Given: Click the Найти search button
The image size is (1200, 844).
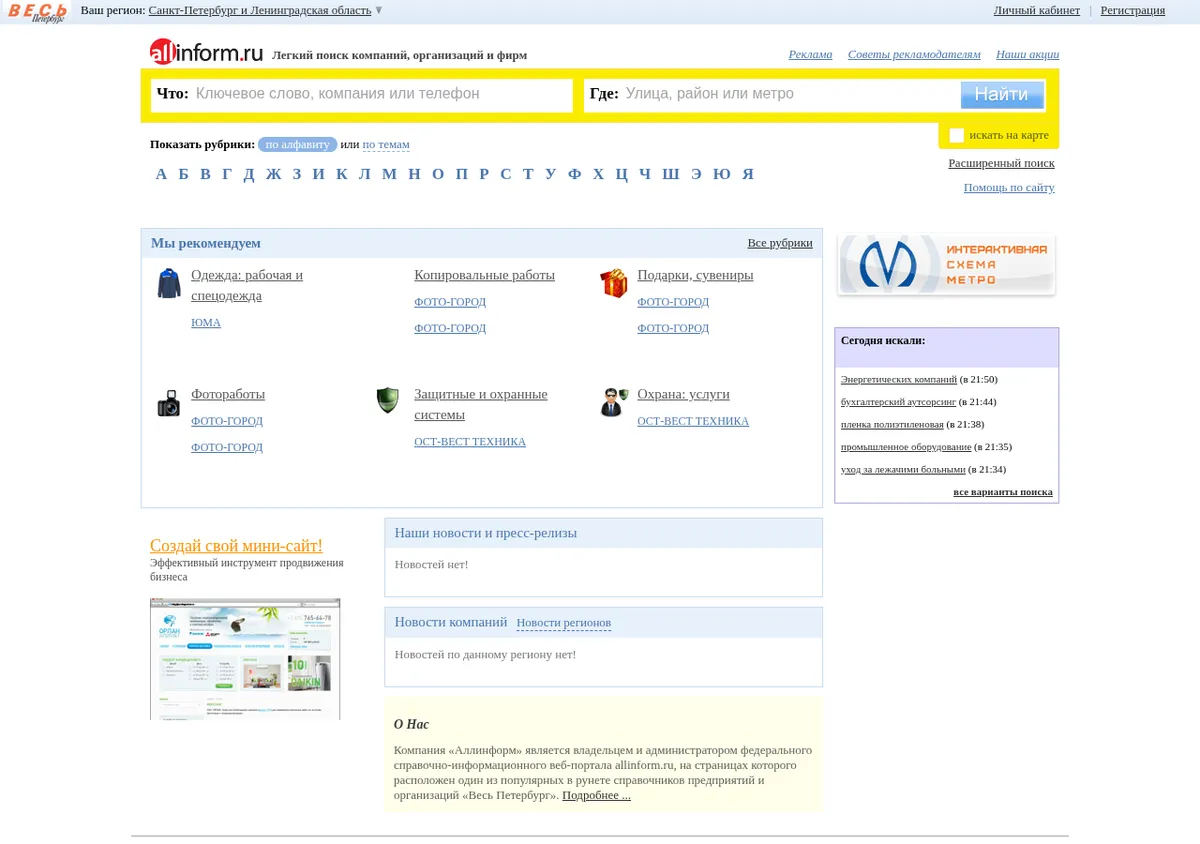Looking at the screenshot, I should click(1002, 94).
